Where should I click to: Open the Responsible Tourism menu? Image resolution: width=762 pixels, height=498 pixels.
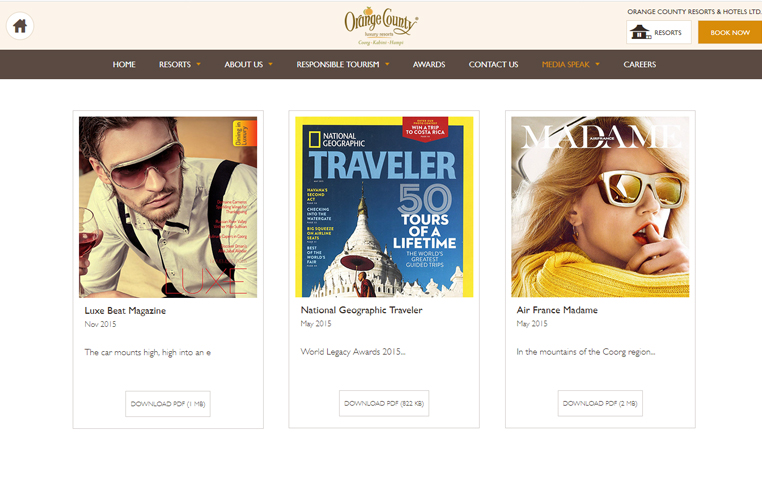point(338,64)
